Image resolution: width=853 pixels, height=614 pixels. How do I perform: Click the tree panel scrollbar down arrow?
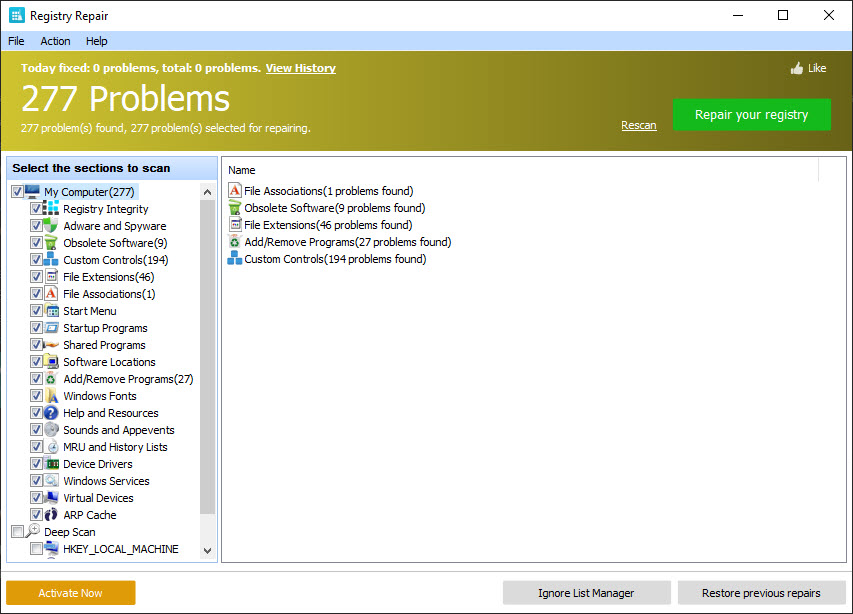(207, 550)
